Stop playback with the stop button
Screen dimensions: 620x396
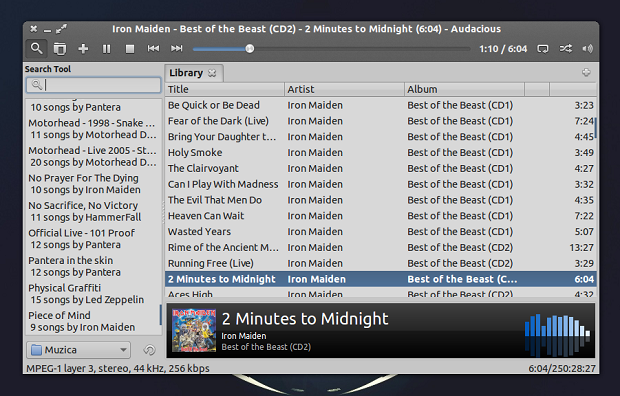coord(130,49)
